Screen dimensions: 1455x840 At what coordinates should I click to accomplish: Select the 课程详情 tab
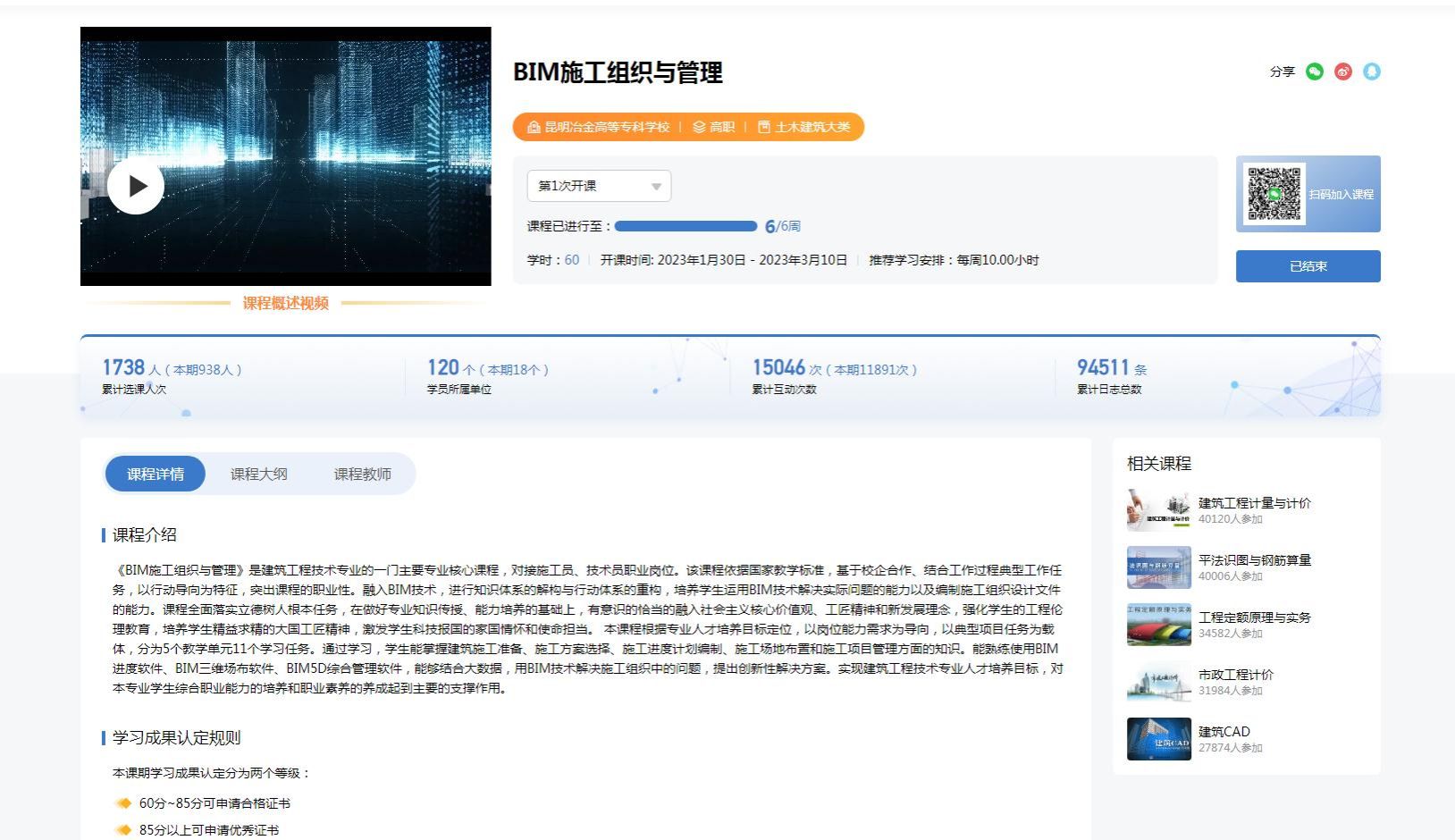point(156,474)
